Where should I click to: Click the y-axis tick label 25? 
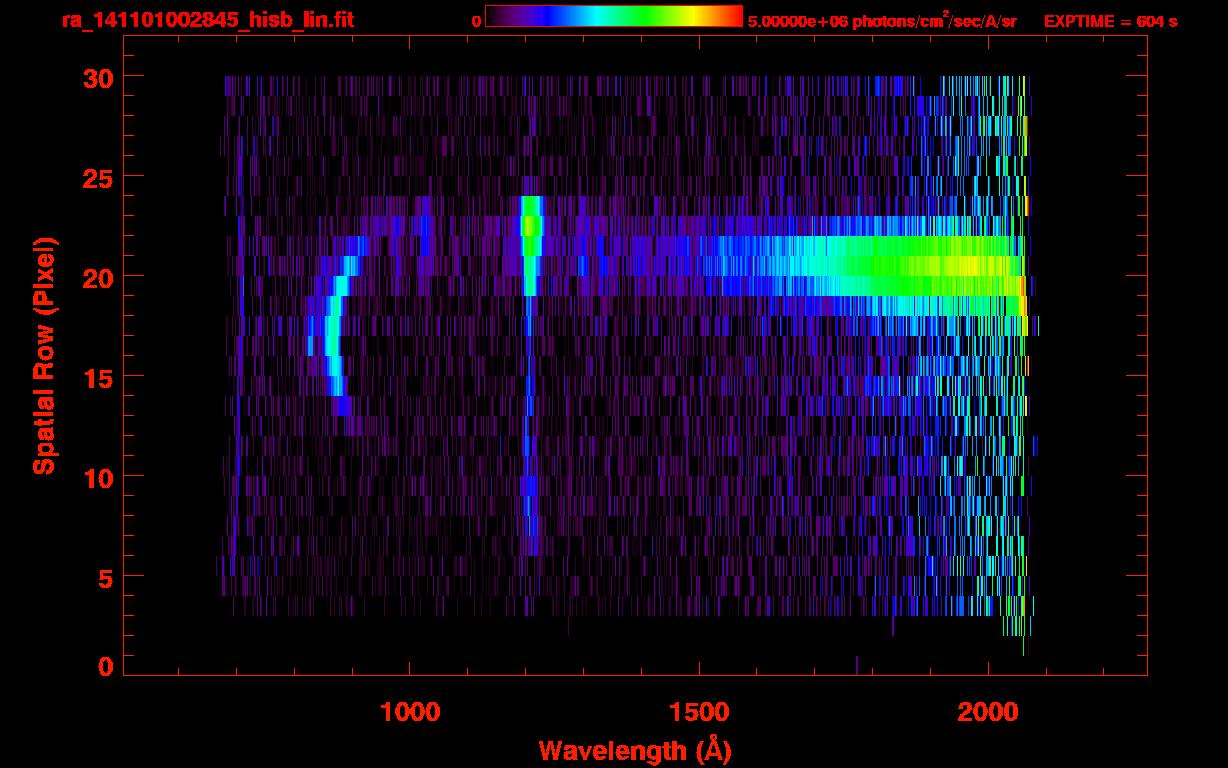point(96,177)
